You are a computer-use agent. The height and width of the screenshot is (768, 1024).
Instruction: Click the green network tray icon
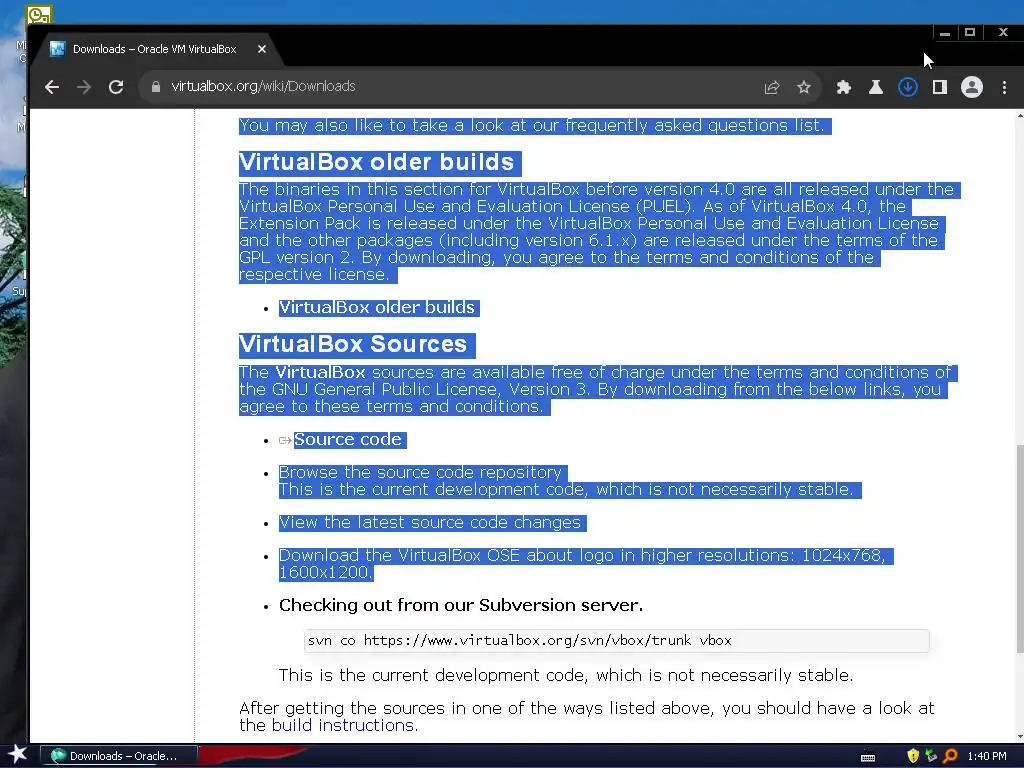tap(931, 756)
